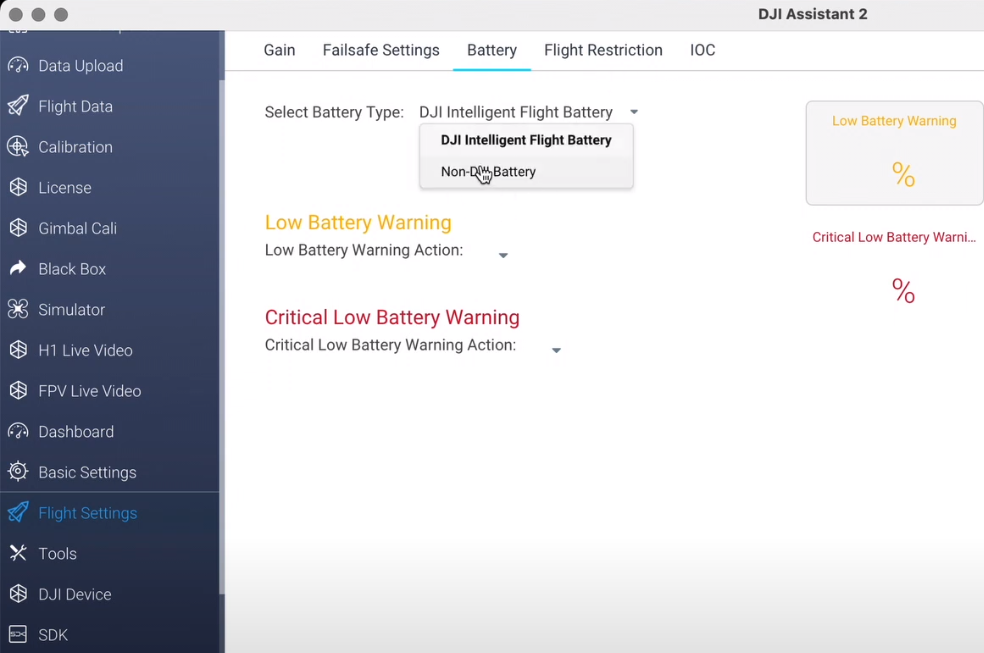The image size is (984, 653).
Task: Open the Flight Restriction tab
Action: [x=603, y=50]
